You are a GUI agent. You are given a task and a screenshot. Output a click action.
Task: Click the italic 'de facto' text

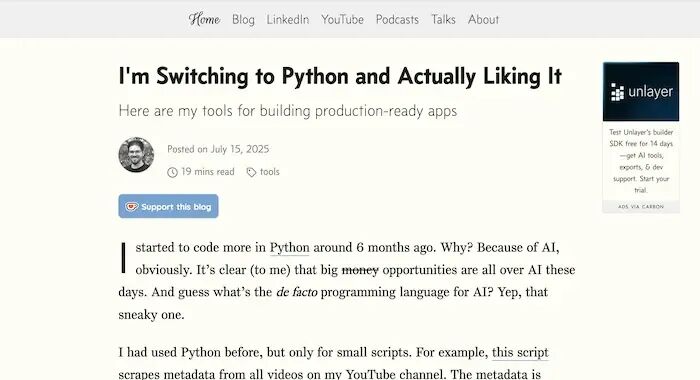tap(297, 292)
